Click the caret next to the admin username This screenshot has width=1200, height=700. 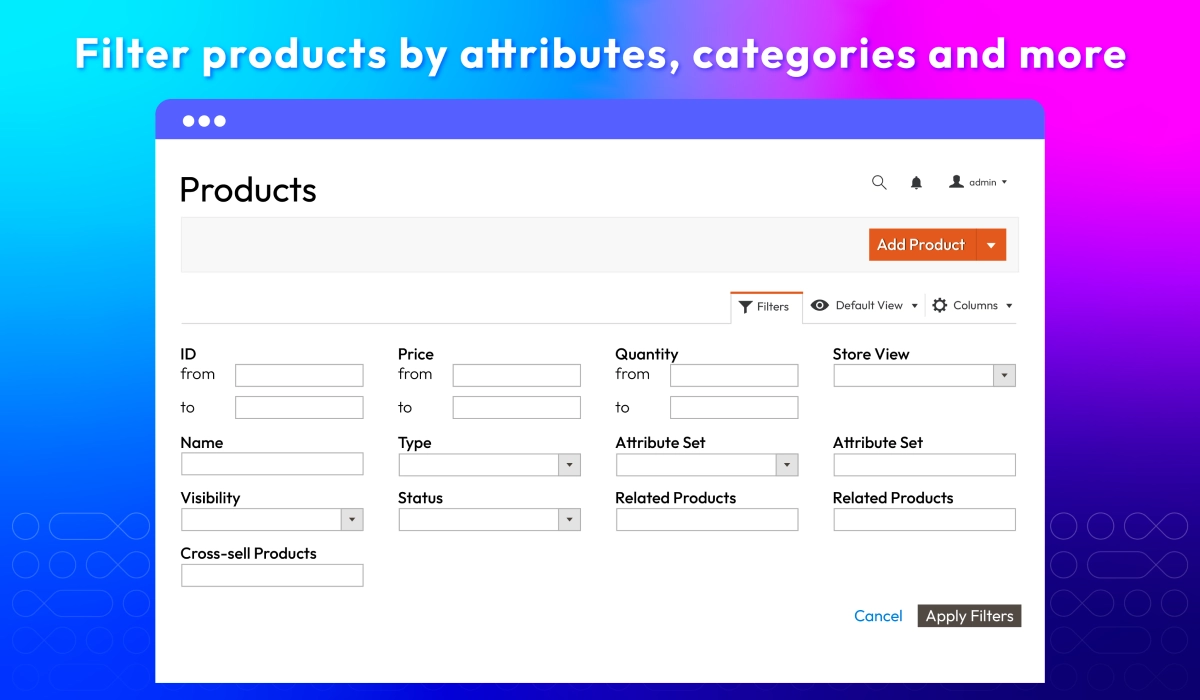[x=1003, y=182]
